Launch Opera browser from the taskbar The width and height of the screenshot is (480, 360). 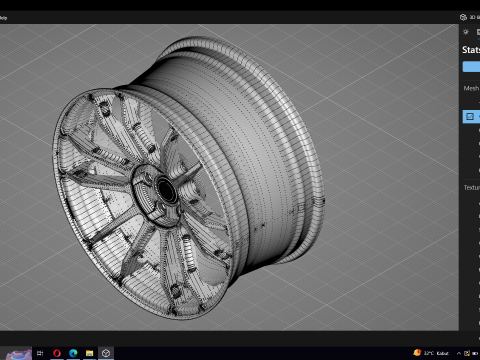click(57, 353)
